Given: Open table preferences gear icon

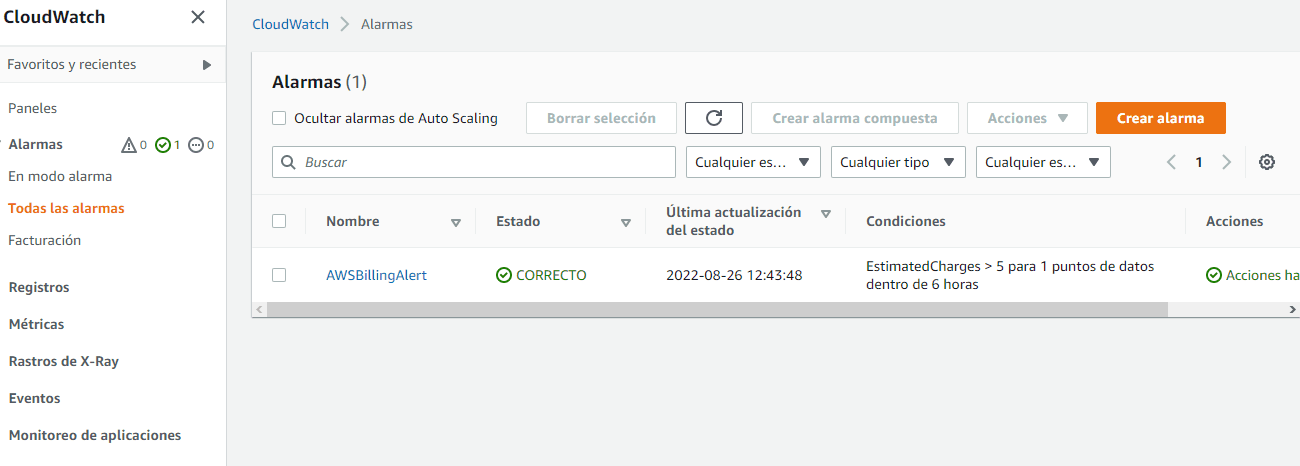Looking at the screenshot, I should (x=1267, y=162).
